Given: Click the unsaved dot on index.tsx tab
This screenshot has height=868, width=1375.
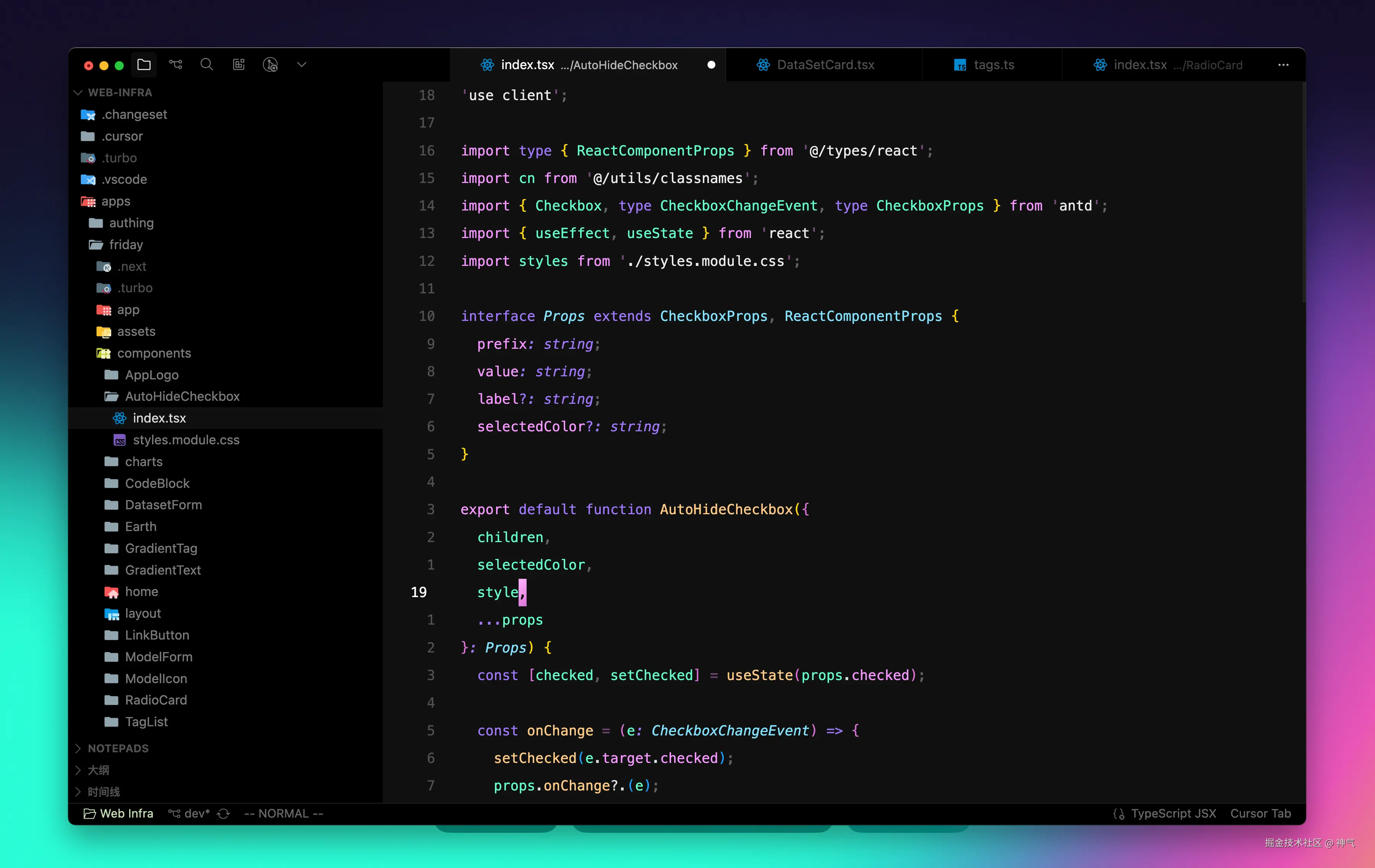Looking at the screenshot, I should tap(711, 65).
